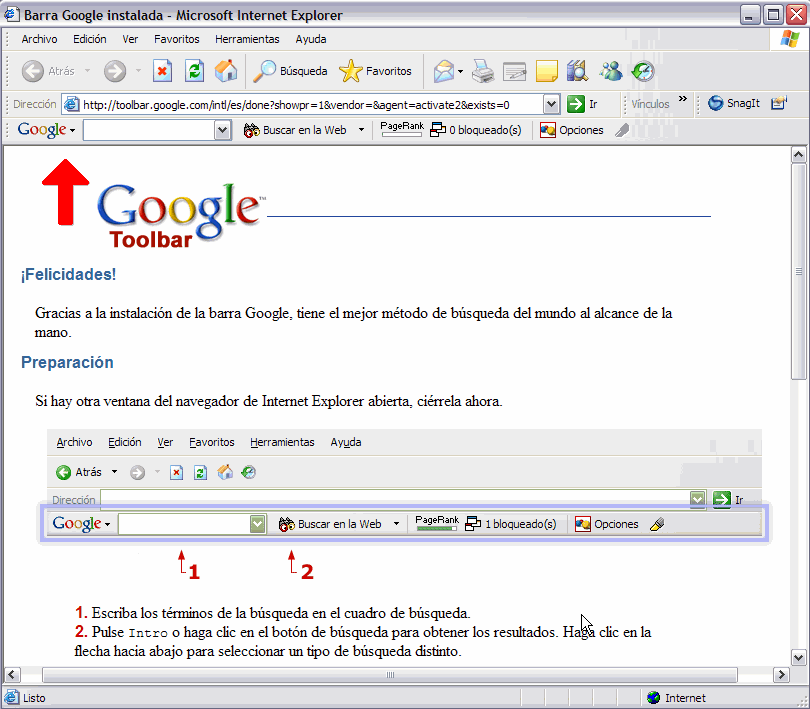Image resolution: width=810 pixels, height=709 pixels.
Task: Click the Print icon in toolbar
Action: (x=483, y=71)
